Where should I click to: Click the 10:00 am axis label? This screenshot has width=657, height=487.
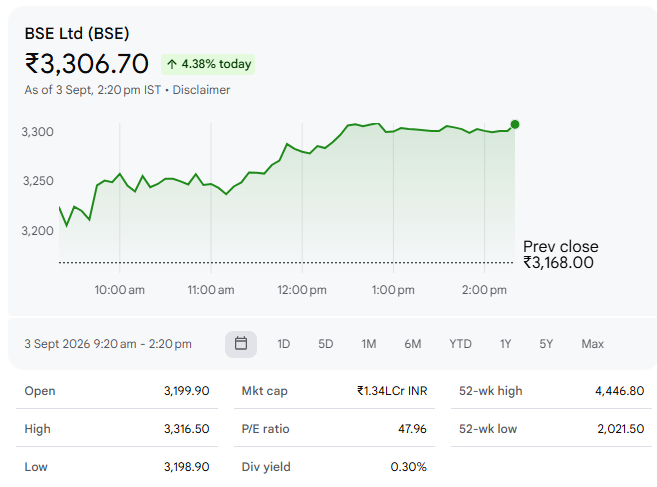[x=119, y=290]
